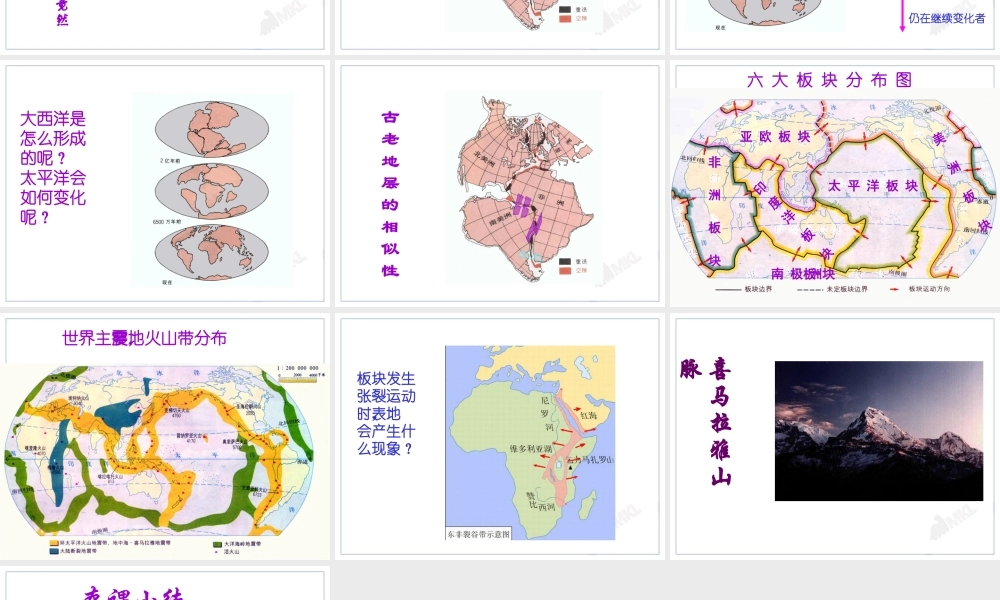This screenshot has width=1000, height=600.
Task: Open the 六大板块分布图 slide
Action: [x=835, y=183]
